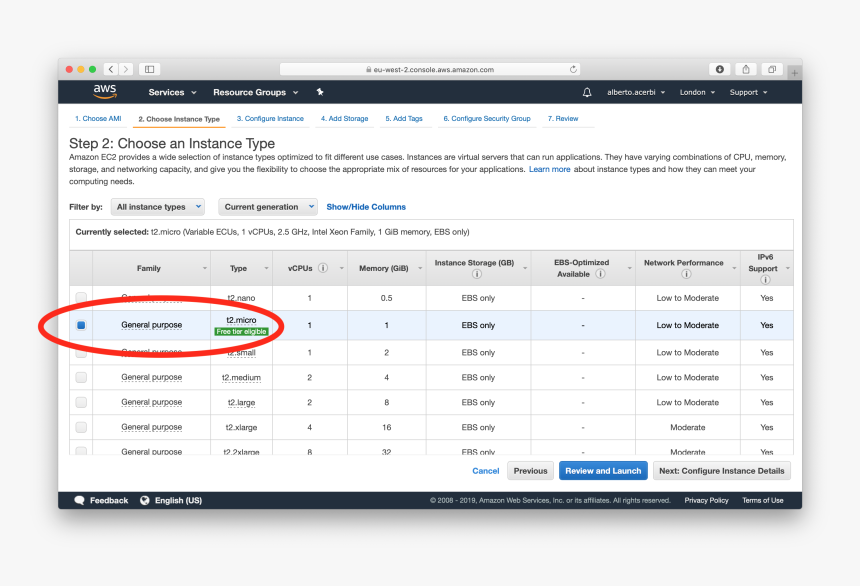The image size is (860, 586).
Task: Select the t2.xlarge row checkbox
Action: tap(81, 427)
